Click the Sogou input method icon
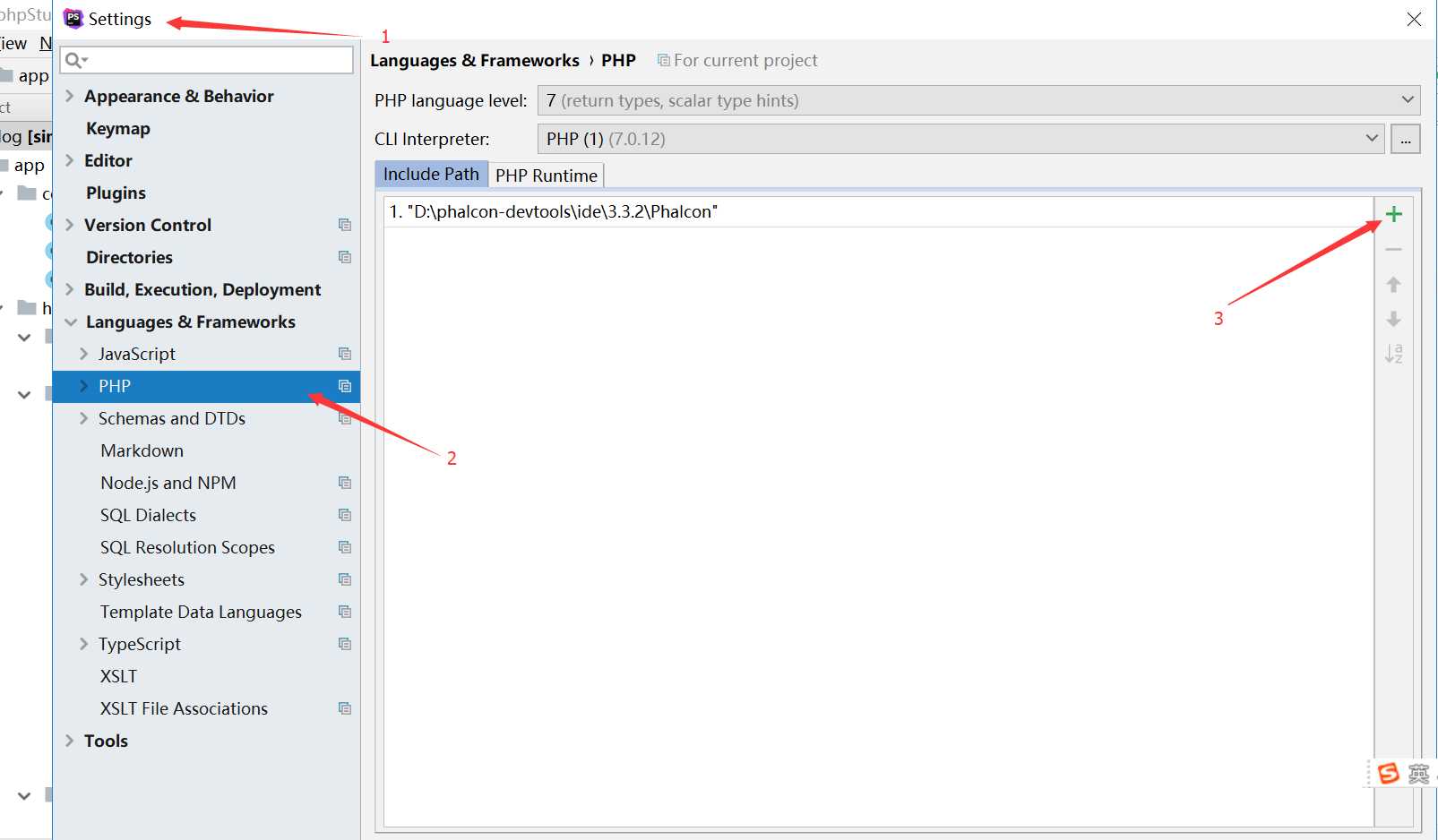This screenshot has height=840, width=1438. (x=1389, y=773)
